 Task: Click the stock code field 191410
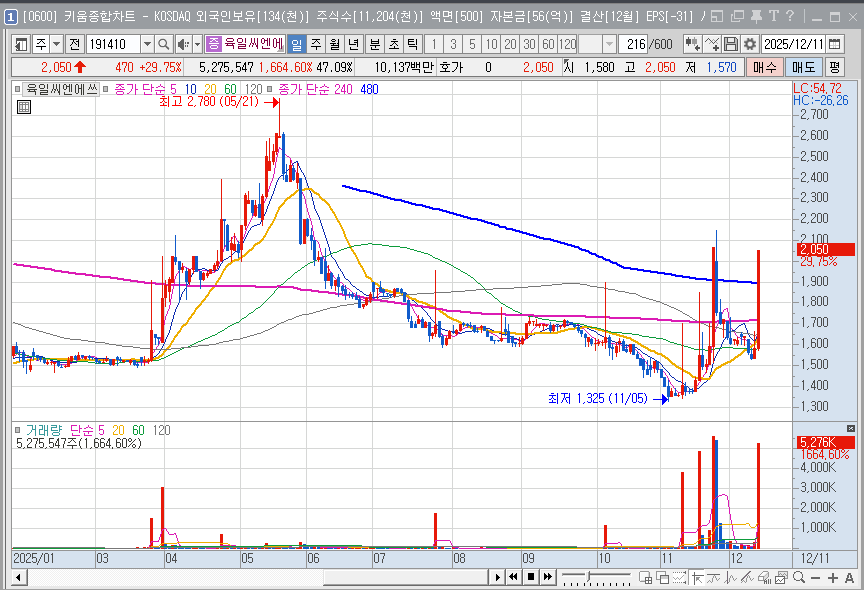(x=113, y=44)
